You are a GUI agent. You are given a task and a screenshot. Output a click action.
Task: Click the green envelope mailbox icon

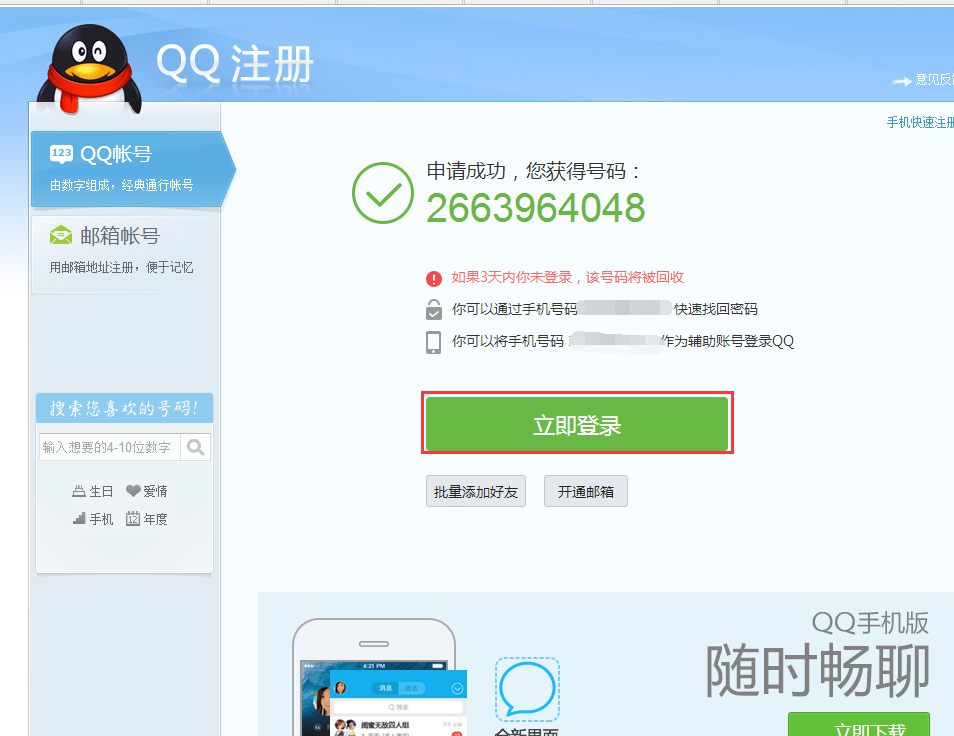(x=61, y=235)
